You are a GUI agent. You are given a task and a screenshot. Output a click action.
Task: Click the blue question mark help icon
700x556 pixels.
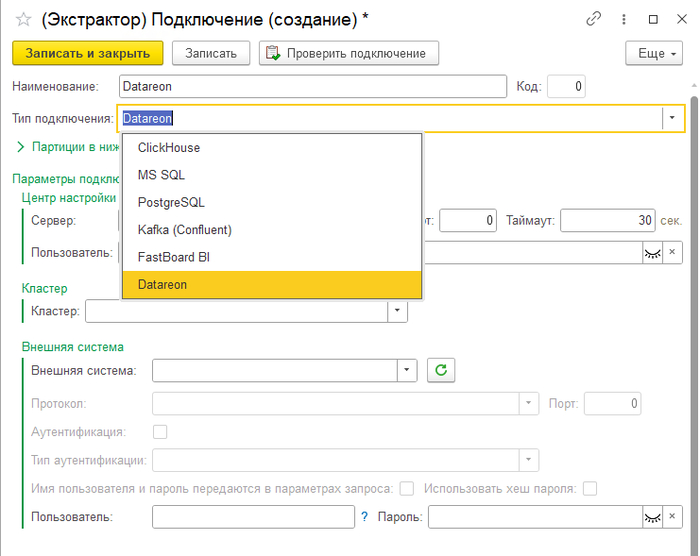(x=365, y=517)
